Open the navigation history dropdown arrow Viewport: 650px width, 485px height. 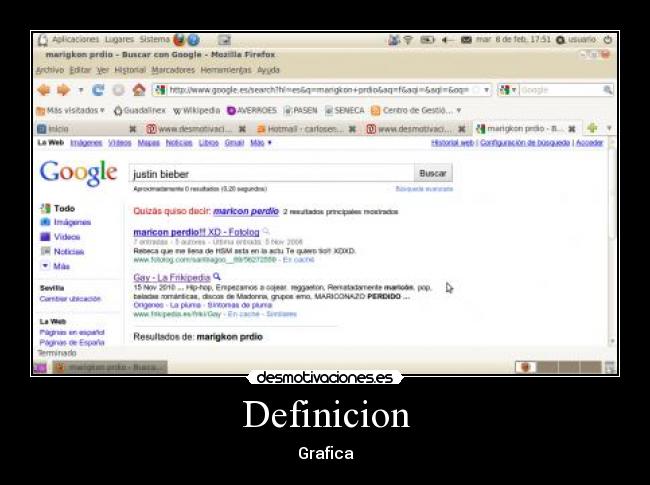tap(81, 90)
